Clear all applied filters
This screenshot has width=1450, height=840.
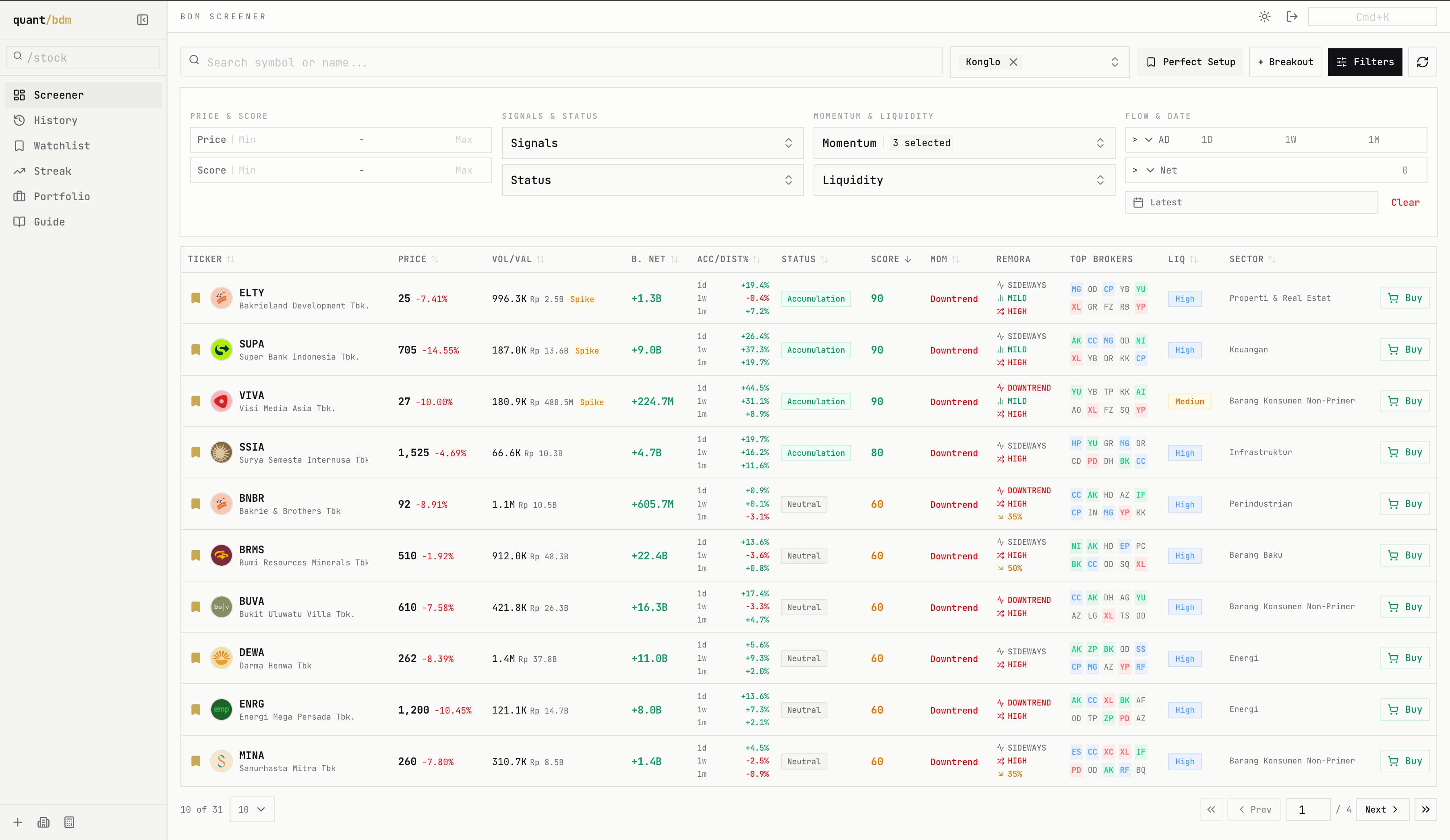(1405, 203)
